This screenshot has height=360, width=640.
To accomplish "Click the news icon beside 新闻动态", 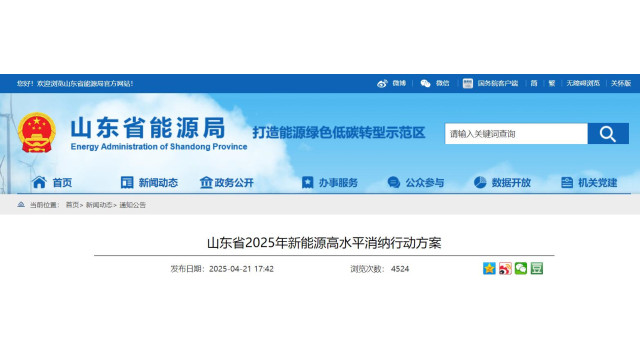I will (127, 182).
